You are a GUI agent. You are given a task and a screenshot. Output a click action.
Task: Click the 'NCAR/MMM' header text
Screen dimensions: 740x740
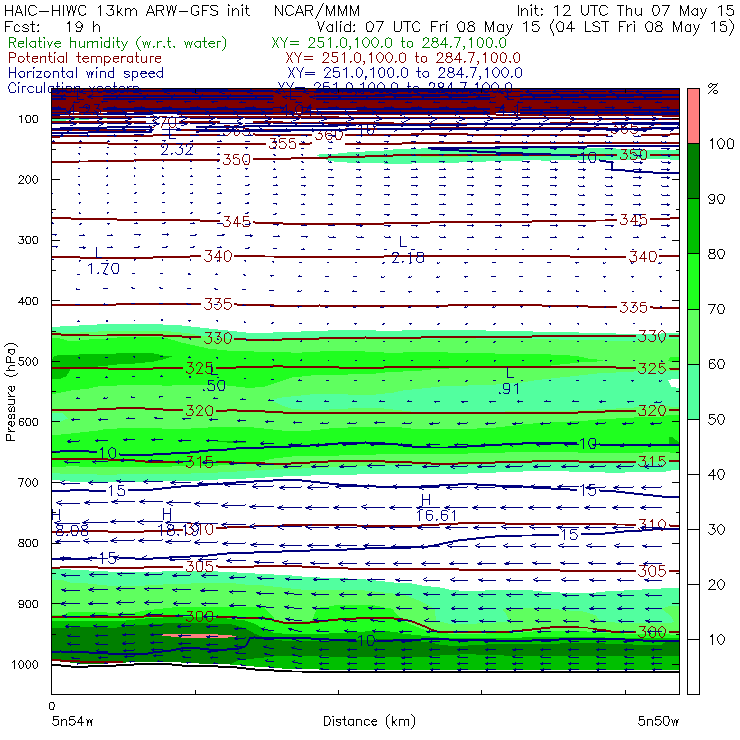[x=317, y=10]
